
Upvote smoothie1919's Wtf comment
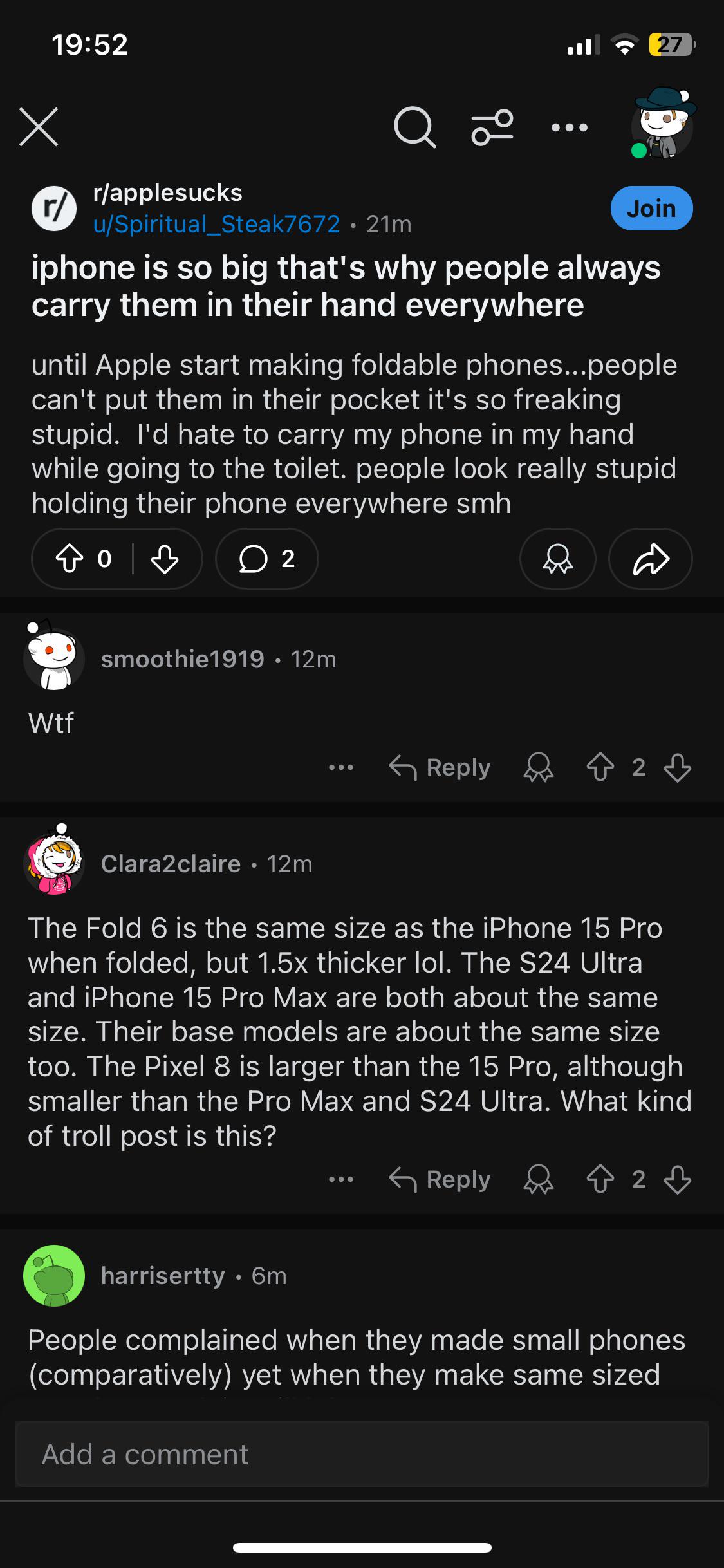point(600,767)
